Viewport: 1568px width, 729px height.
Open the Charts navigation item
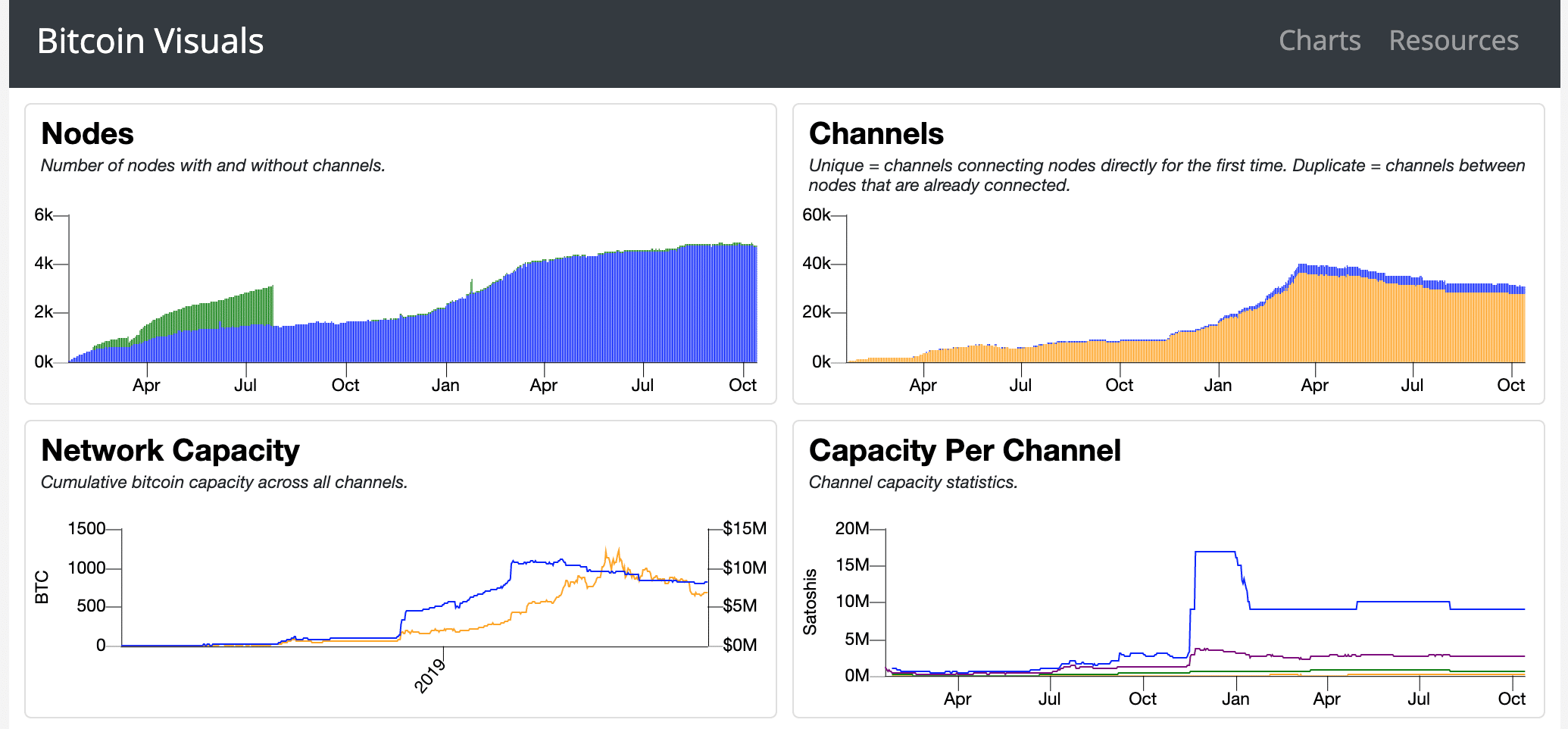pyautogui.click(x=1320, y=40)
